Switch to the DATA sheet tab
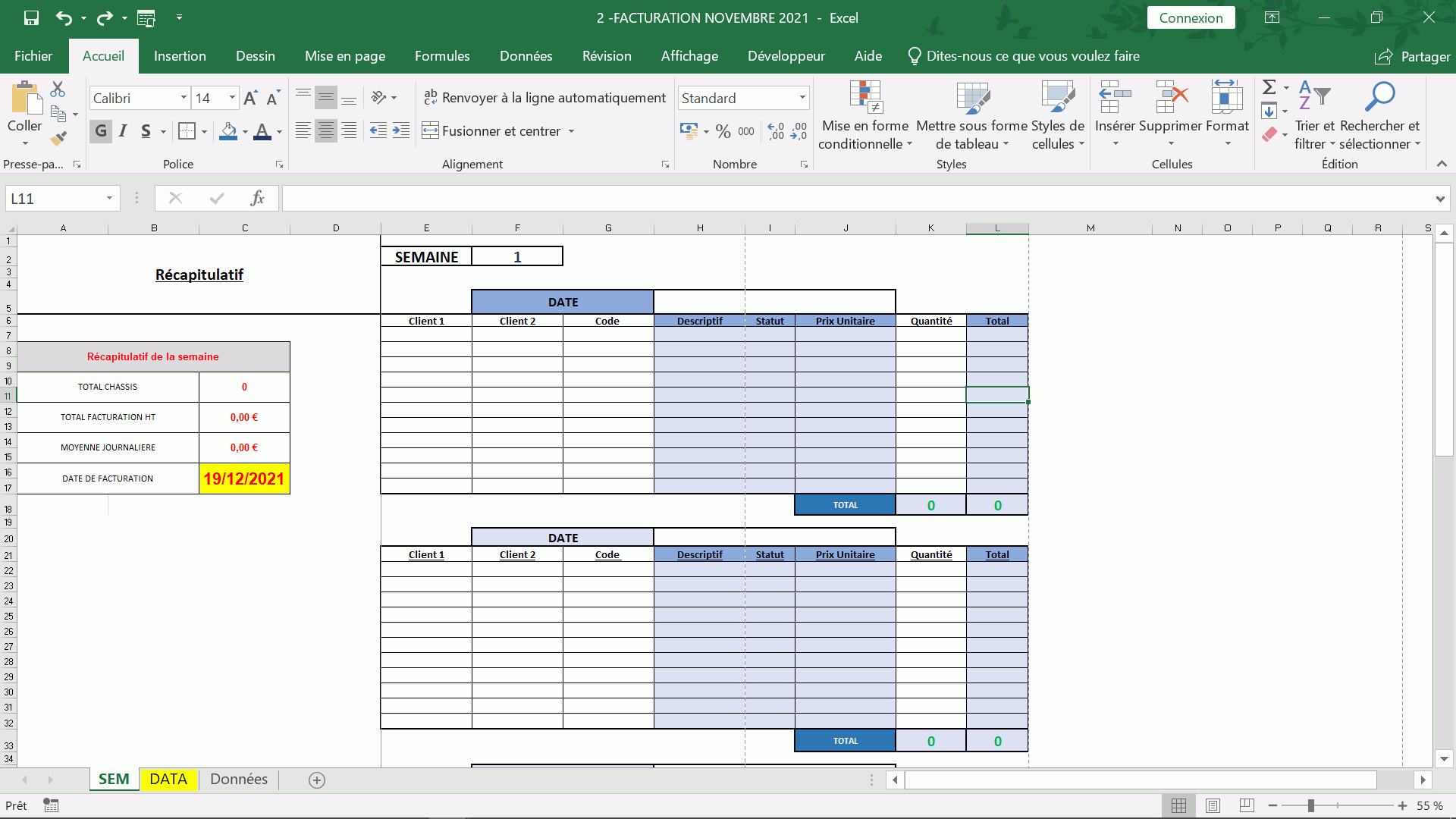Image resolution: width=1456 pixels, height=819 pixels. click(168, 779)
